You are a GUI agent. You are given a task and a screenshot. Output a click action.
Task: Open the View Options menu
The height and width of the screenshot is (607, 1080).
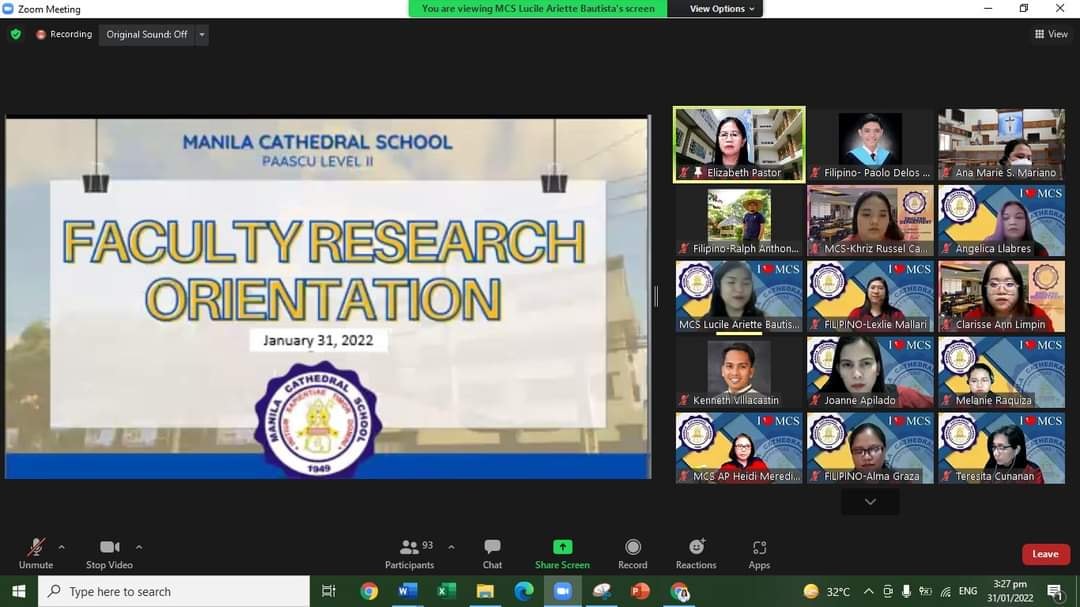(x=724, y=9)
